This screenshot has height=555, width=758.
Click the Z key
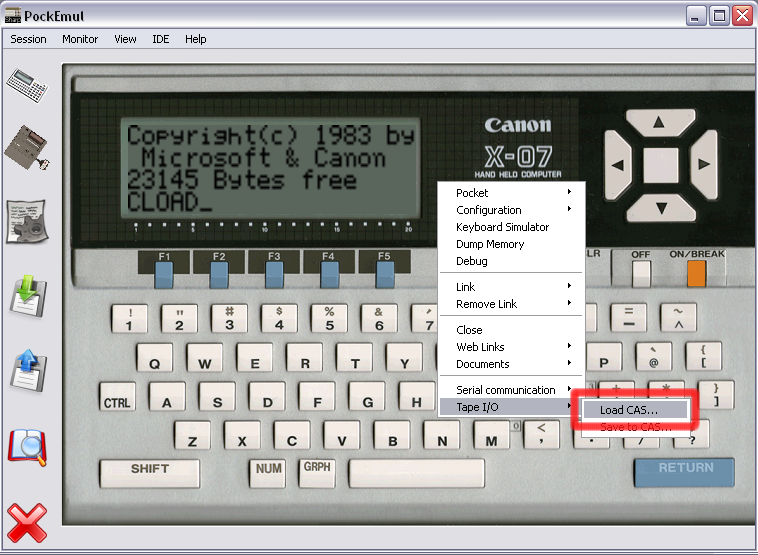192,435
